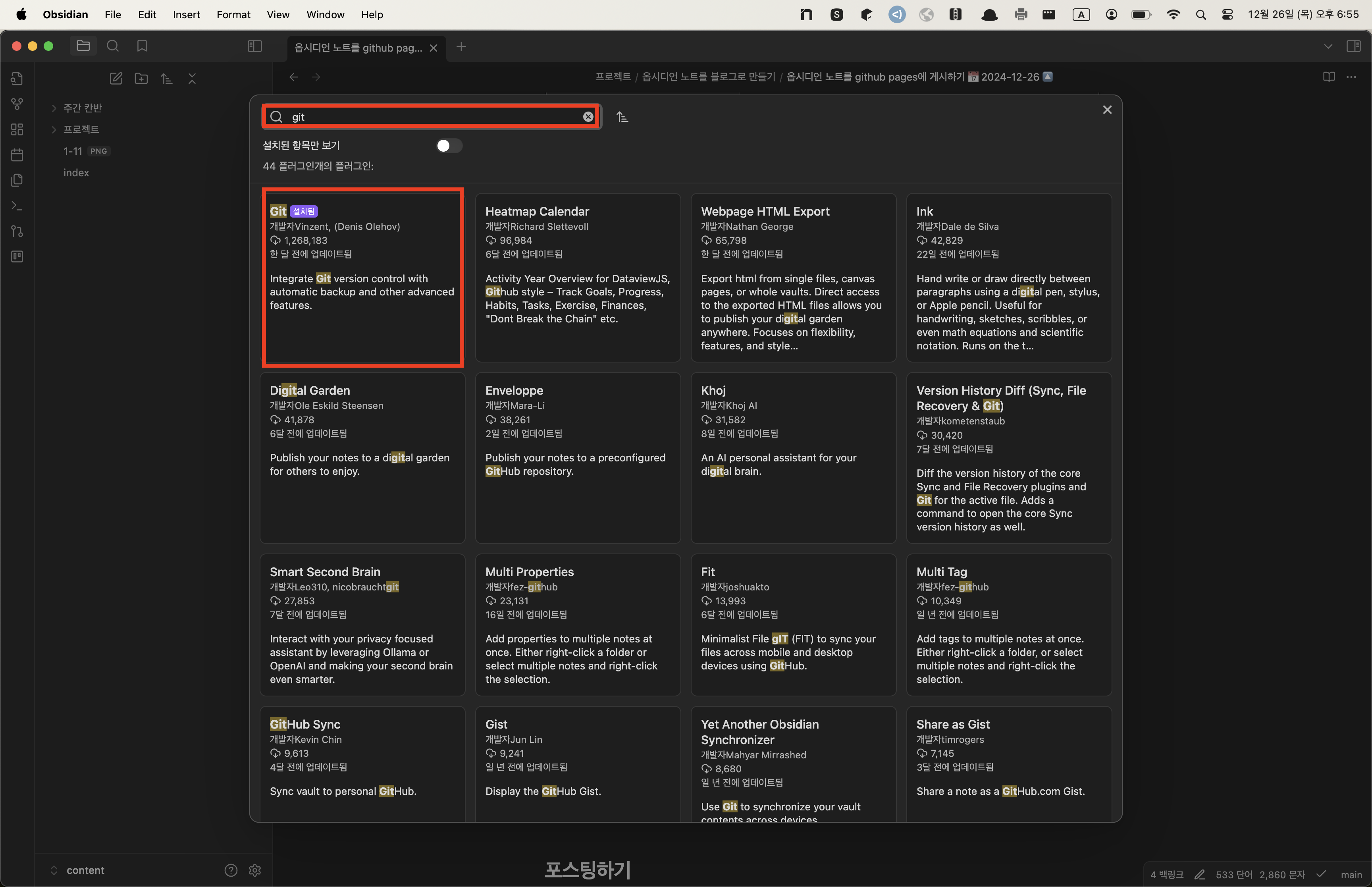Open note more options ellipsis

tap(1351, 77)
